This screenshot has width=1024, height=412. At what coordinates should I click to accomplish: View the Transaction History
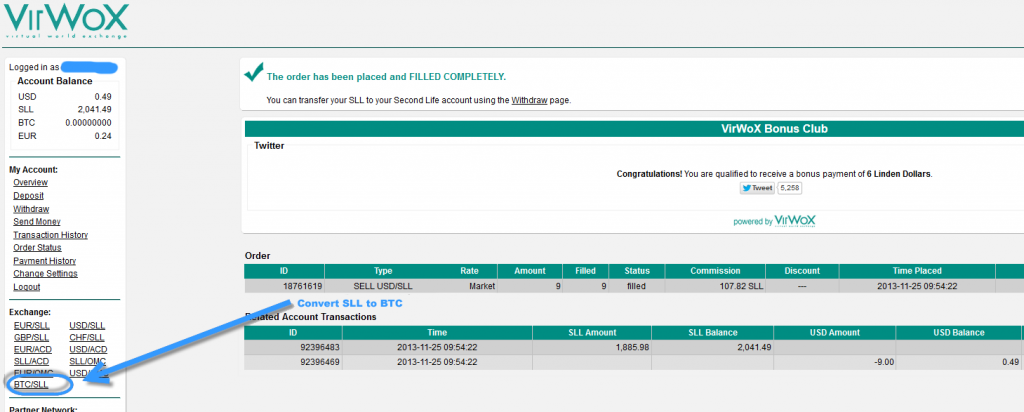[x=50, y=234]
